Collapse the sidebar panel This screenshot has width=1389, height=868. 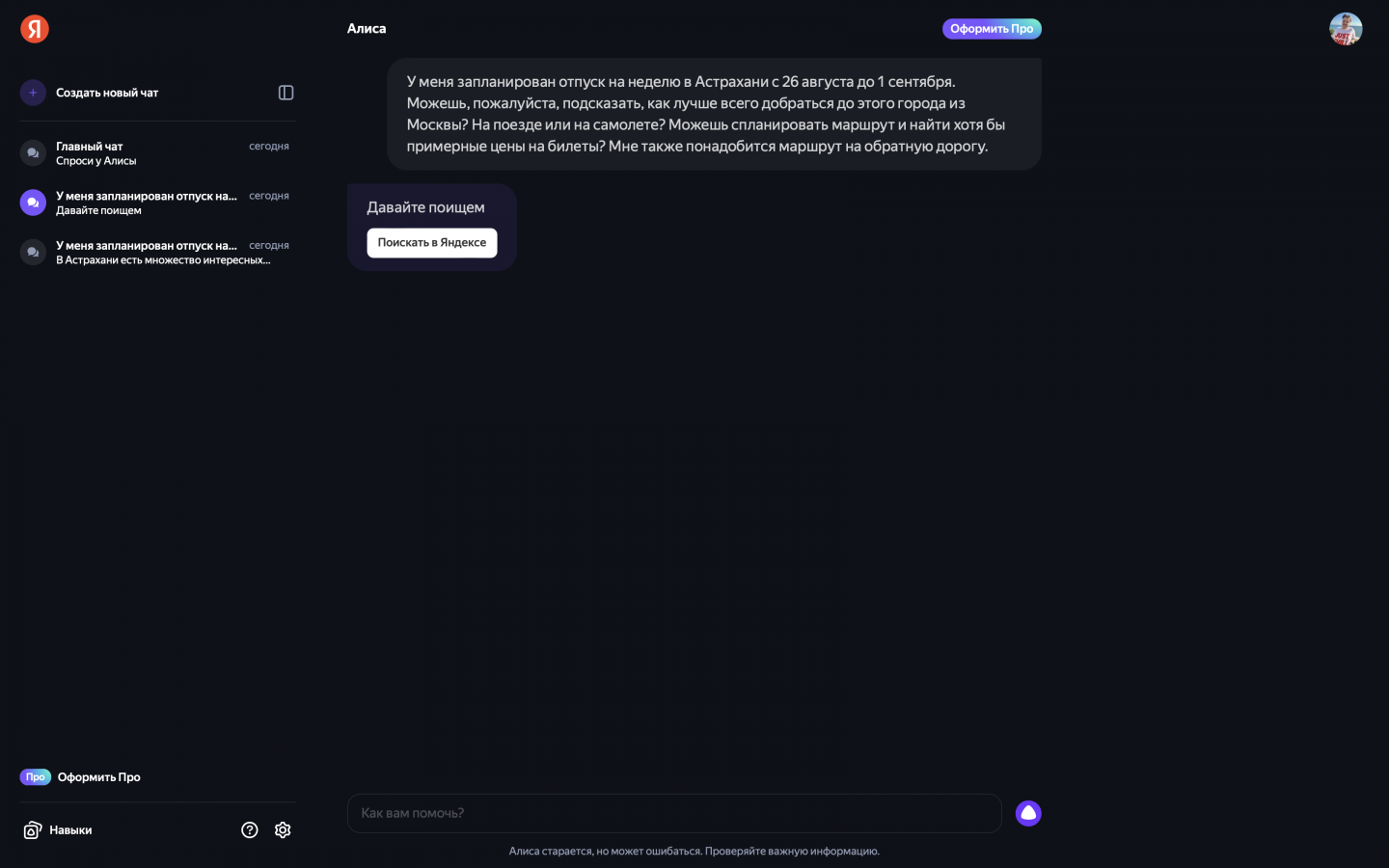pyautogui.click(x=286, y=93)
